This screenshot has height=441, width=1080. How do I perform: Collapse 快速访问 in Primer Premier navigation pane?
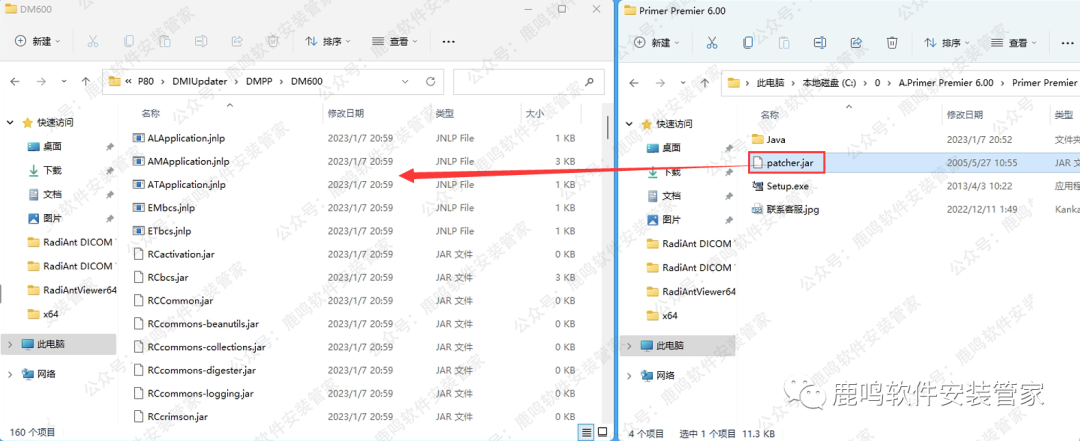(630, 124)
